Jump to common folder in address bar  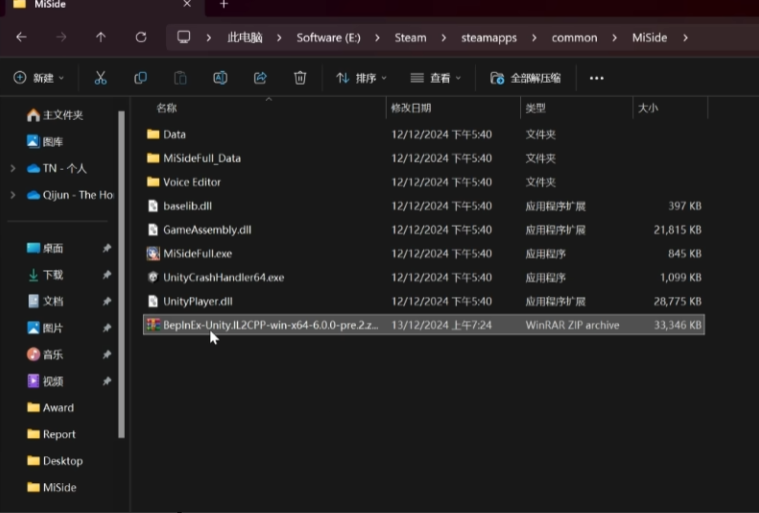[574, 38]
